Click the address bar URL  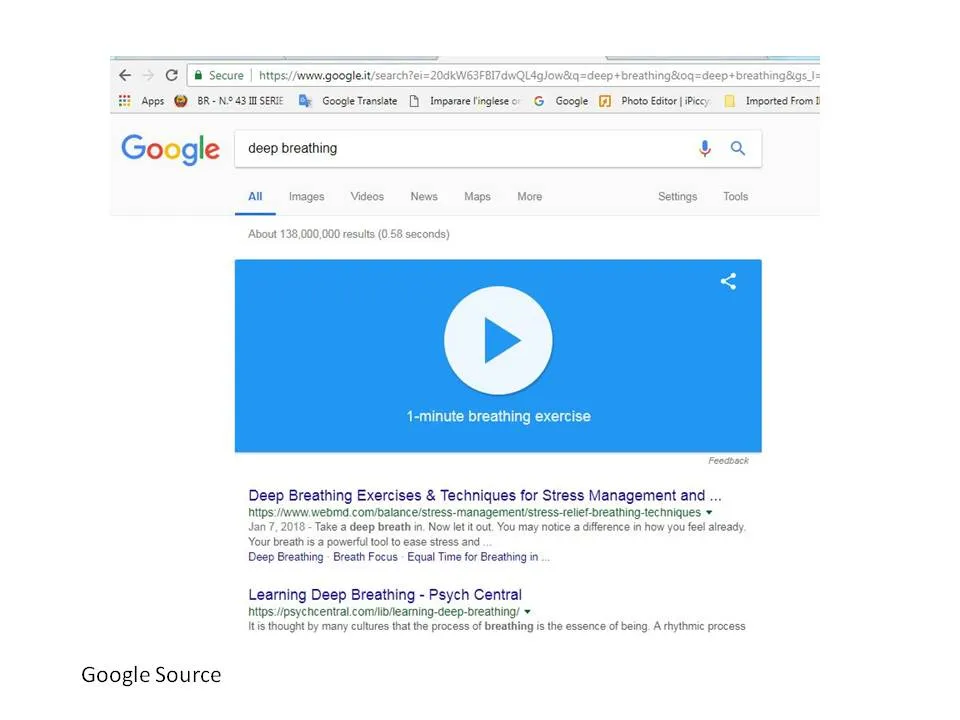[539, 75]
